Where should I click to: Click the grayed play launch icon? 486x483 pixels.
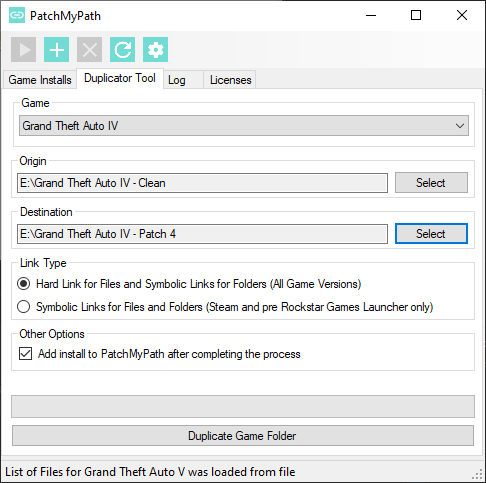tap(23, 50)
